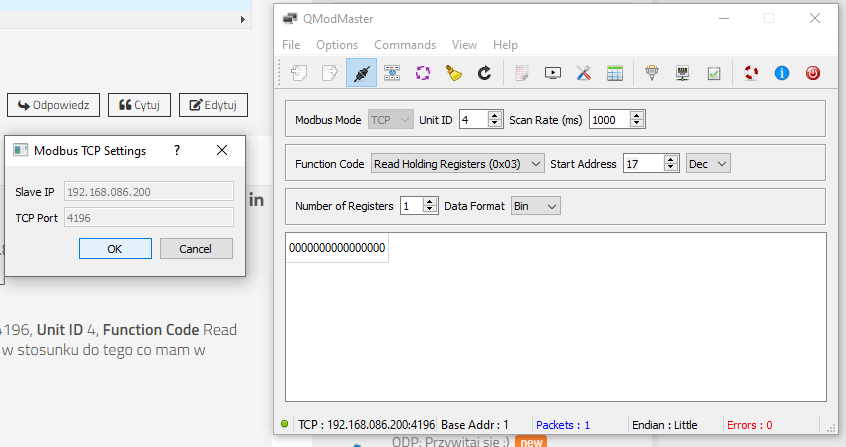Open the Start Address Dec base dropdown
846x447 pixels.
coord(708,164)
